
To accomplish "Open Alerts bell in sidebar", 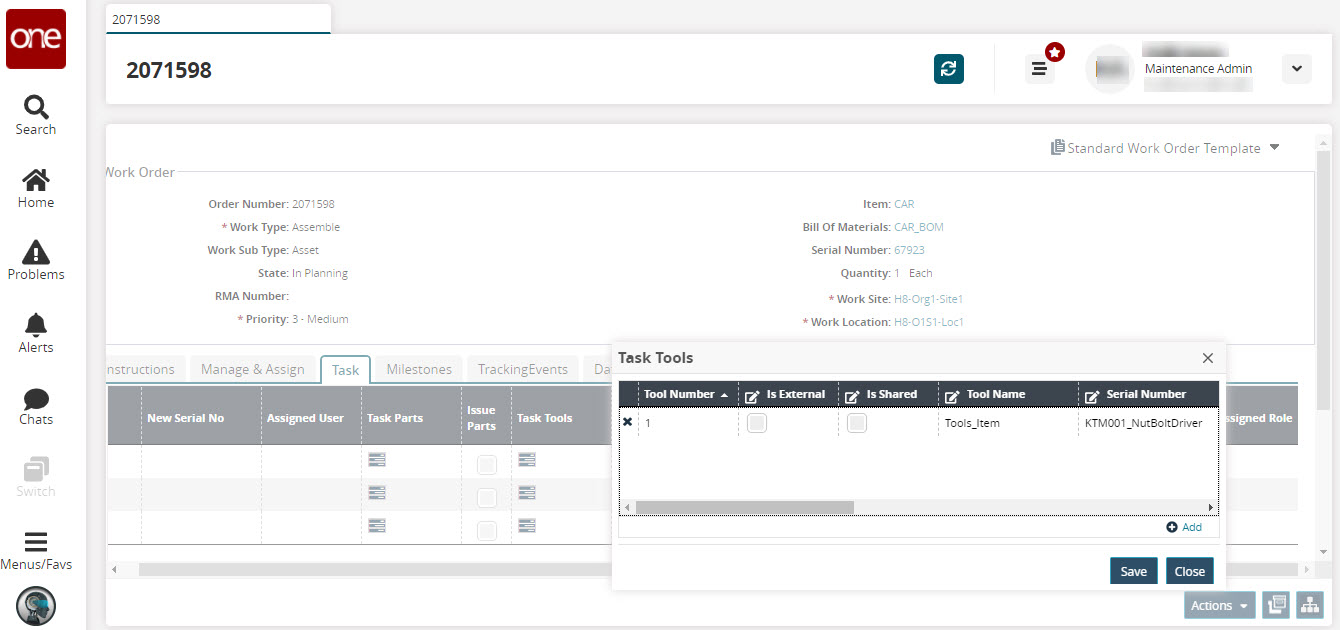I will (36, 333).
